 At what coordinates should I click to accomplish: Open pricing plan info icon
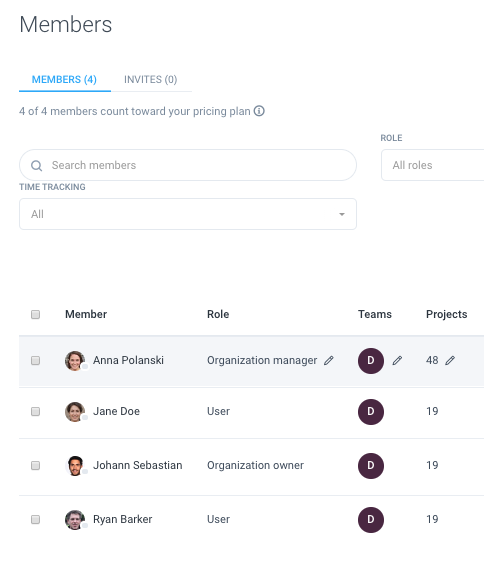pyautogui.click(x=259, y=111)
